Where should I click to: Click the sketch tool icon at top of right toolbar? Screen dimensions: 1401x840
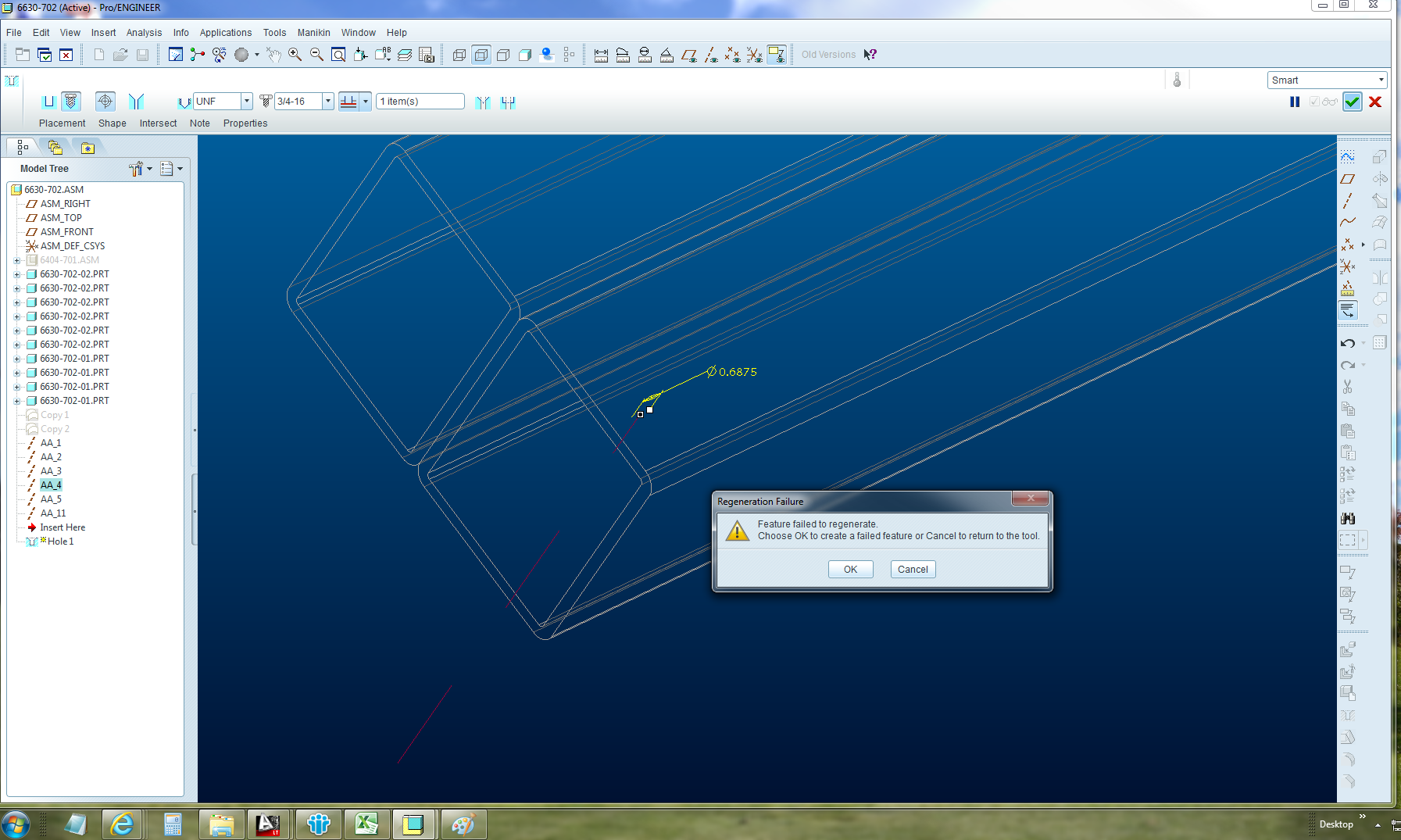pyautogui.click(x=1348, y=157)
